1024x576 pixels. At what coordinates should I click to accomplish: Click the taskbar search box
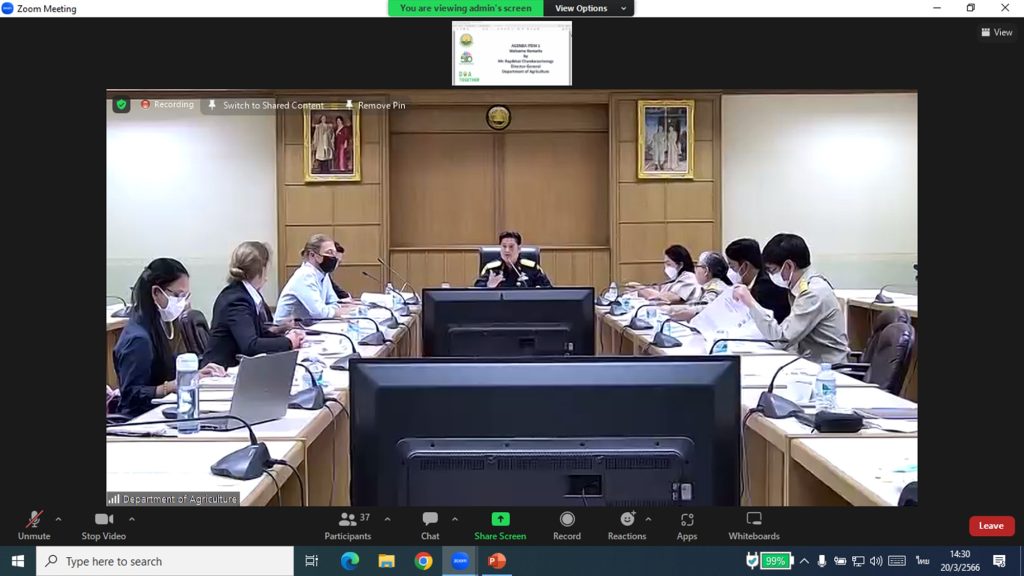coord(165,561)
